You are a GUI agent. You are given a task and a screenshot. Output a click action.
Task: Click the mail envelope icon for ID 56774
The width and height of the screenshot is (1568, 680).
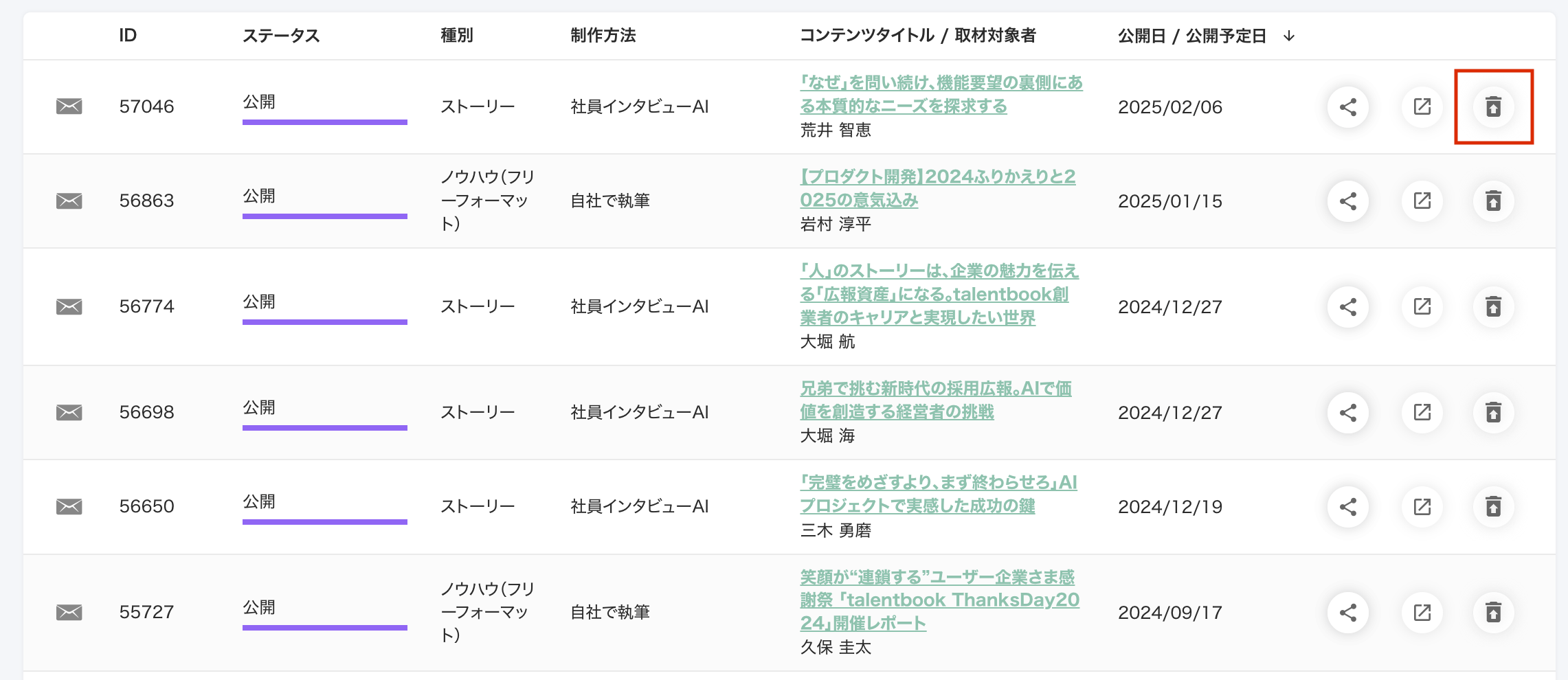(69, 306)
